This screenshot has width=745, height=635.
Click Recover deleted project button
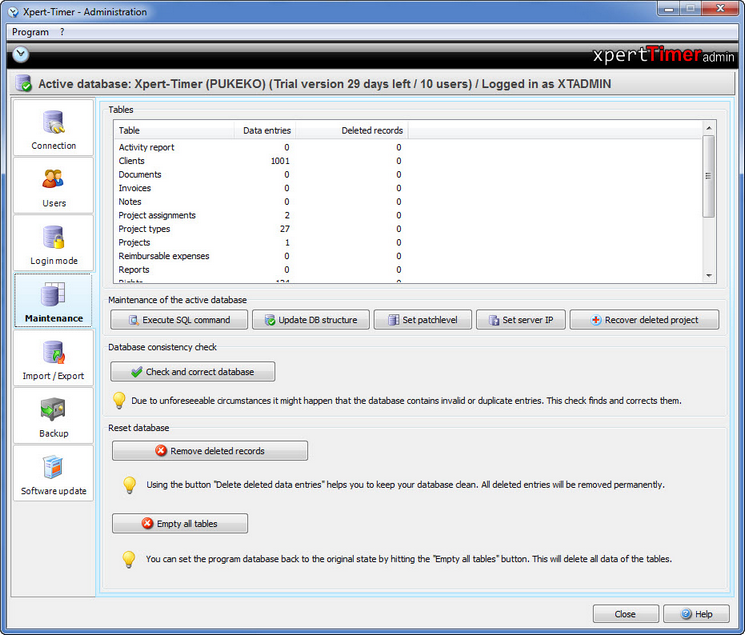coord(644,320)
